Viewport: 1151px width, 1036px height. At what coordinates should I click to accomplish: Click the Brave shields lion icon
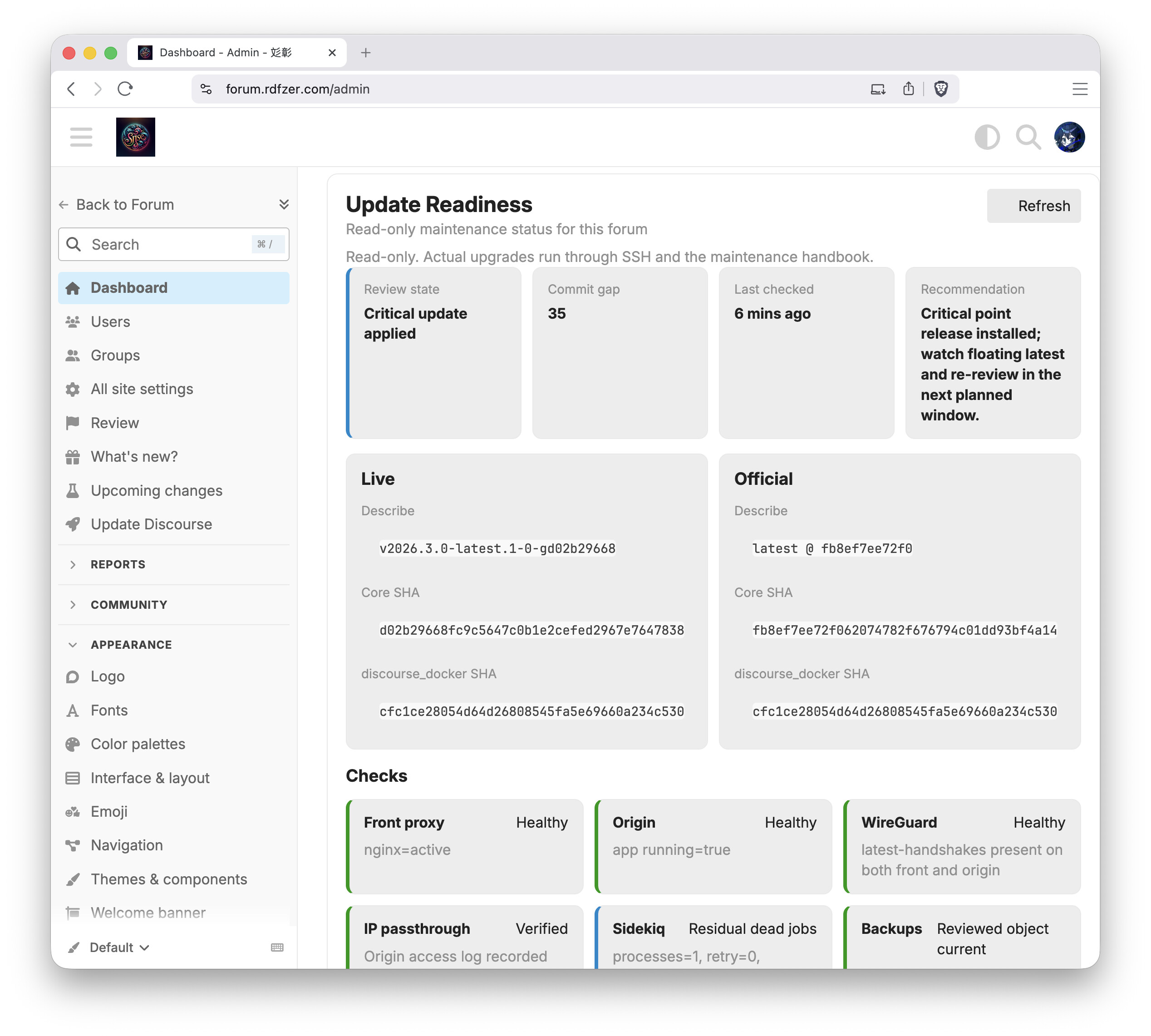click(940, 89)
